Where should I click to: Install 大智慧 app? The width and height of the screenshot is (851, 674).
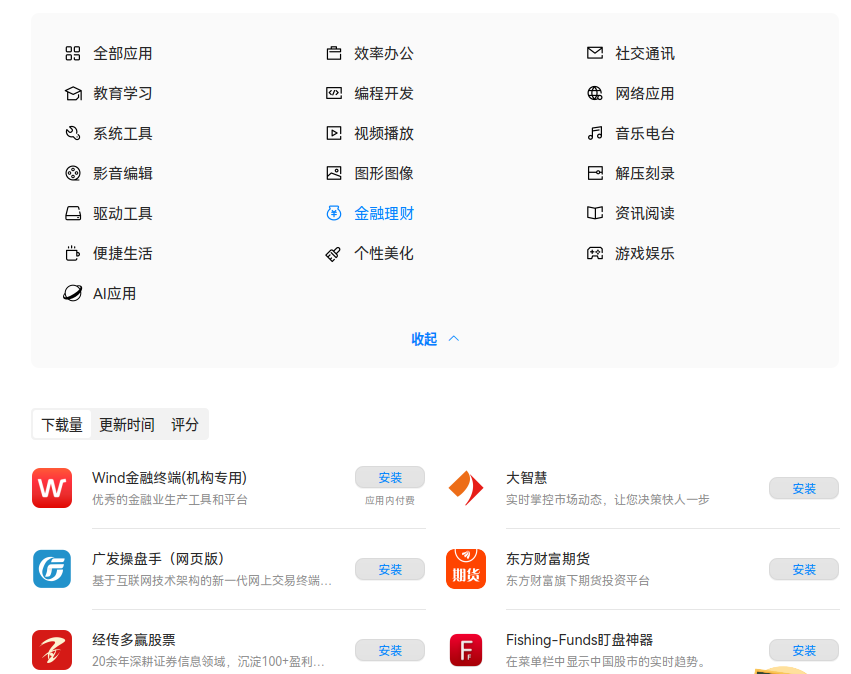point(804,488)
